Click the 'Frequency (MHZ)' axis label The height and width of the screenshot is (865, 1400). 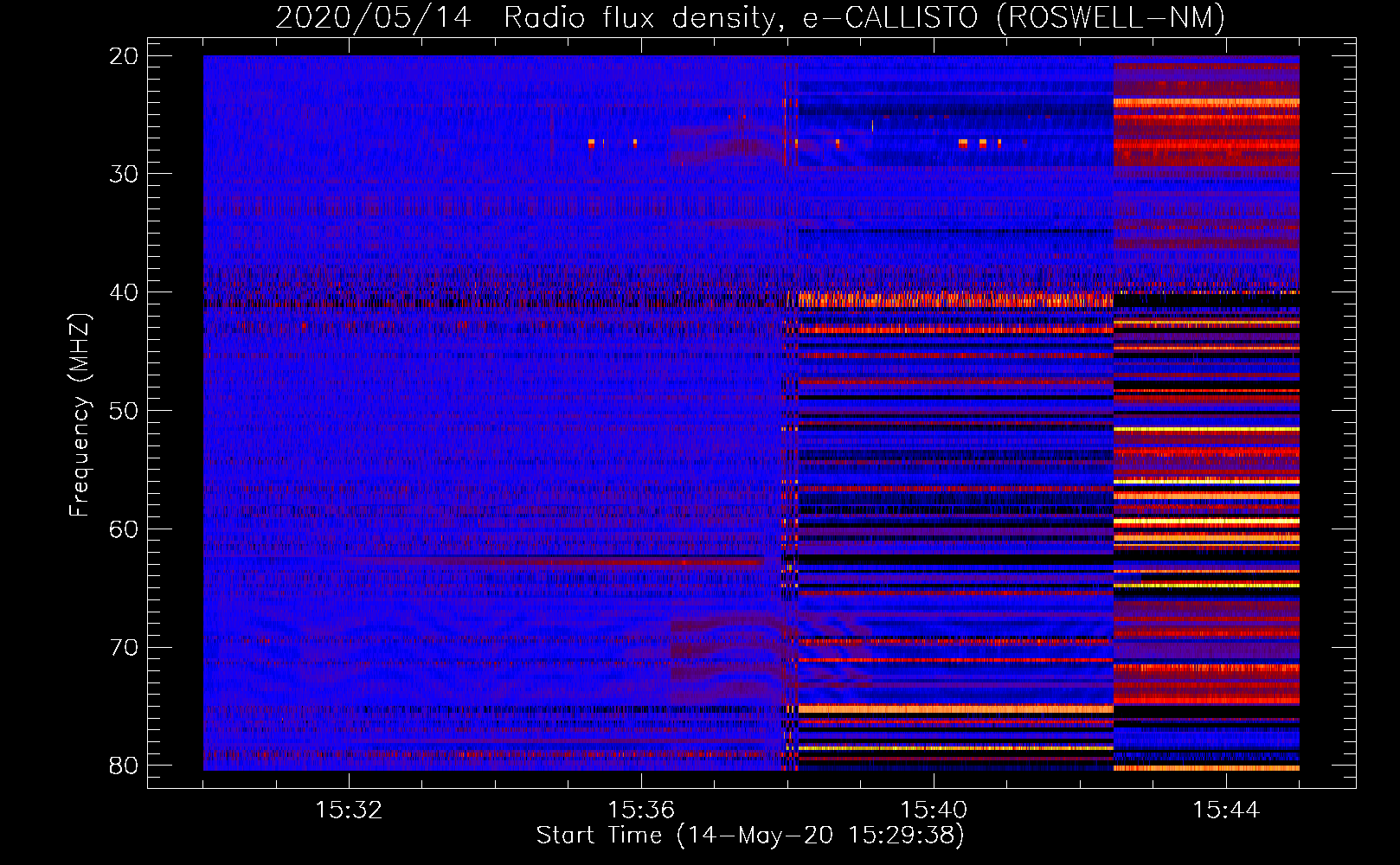pos(79,415)
